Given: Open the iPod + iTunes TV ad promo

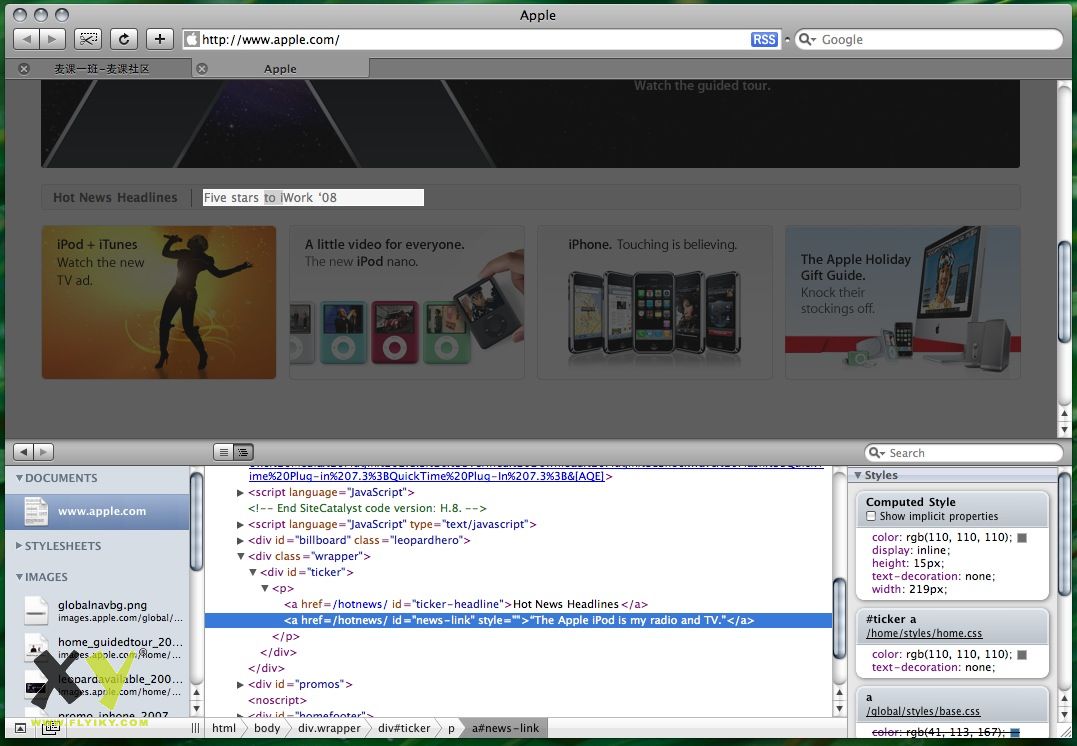Looking at the screenshot, I should click(x=159, y=302).
